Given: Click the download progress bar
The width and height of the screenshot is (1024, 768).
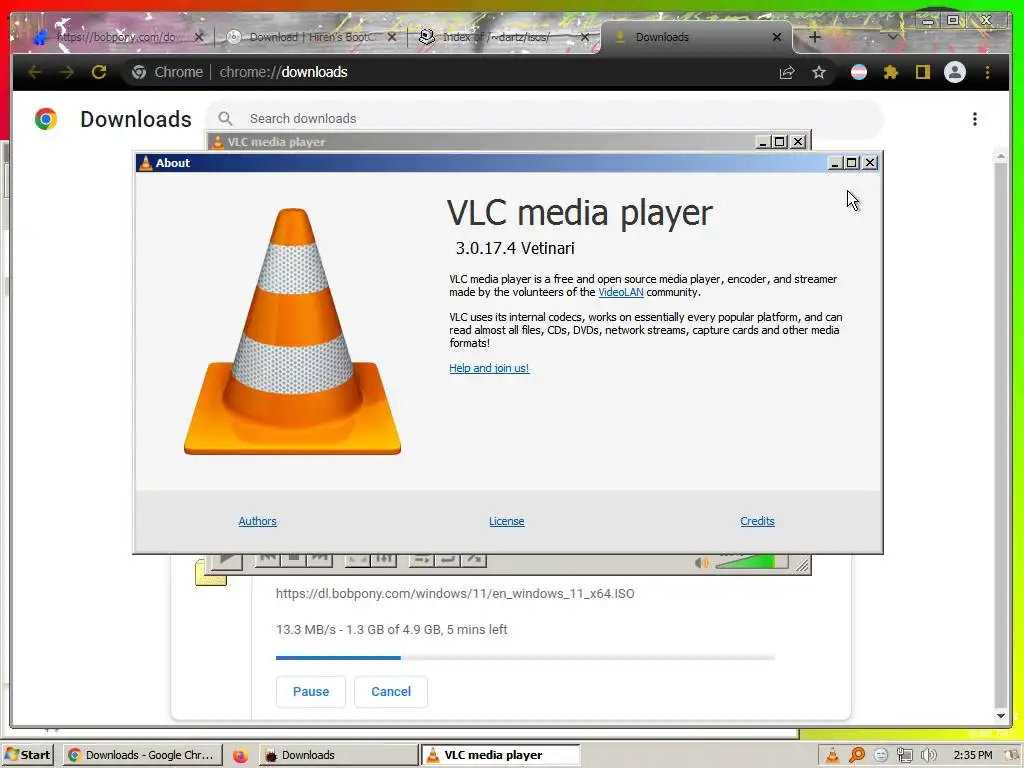Looking at the screenshot, I should point(525,658).
